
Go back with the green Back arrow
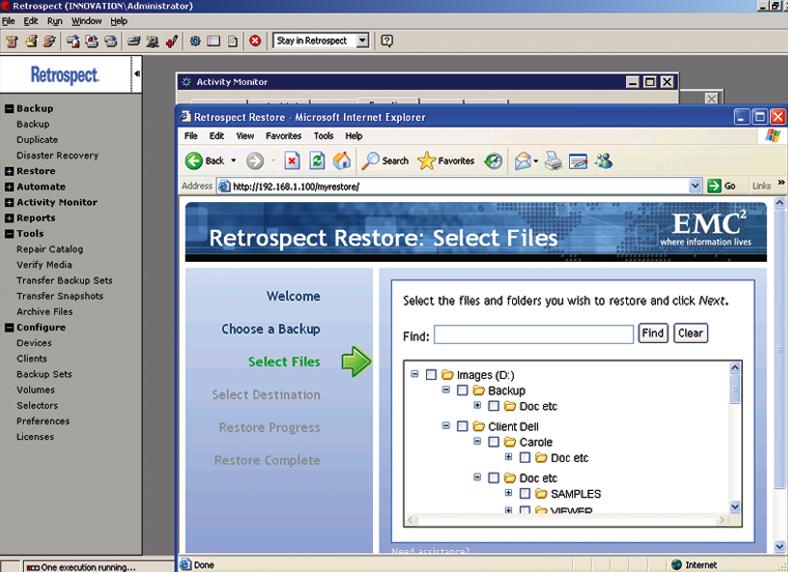point(194,161)
